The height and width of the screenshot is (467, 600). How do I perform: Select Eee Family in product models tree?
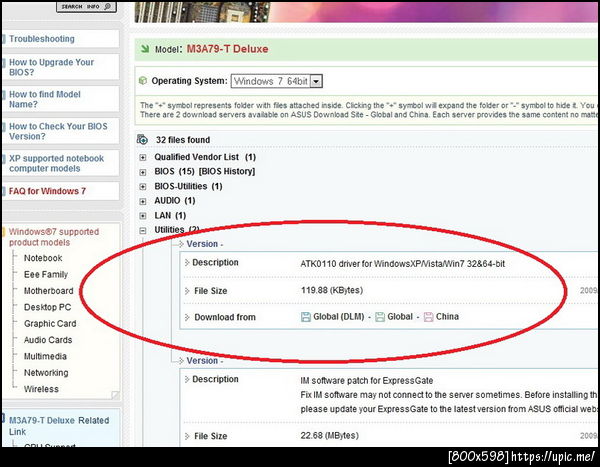click(x=46, y=274)
